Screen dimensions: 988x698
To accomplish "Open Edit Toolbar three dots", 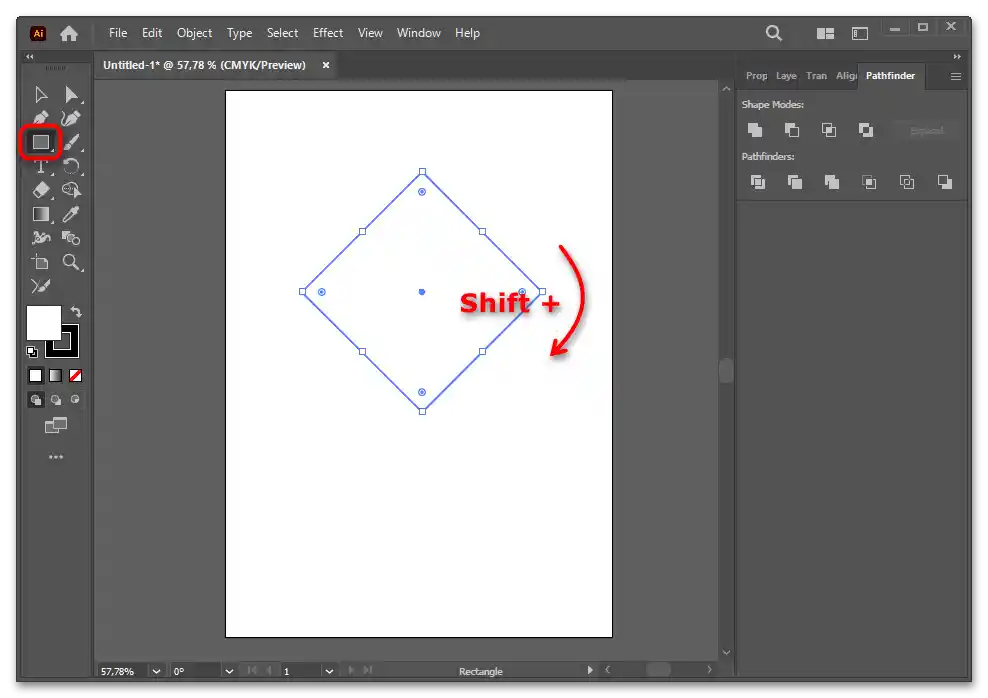I will click(x=55, y=457).
